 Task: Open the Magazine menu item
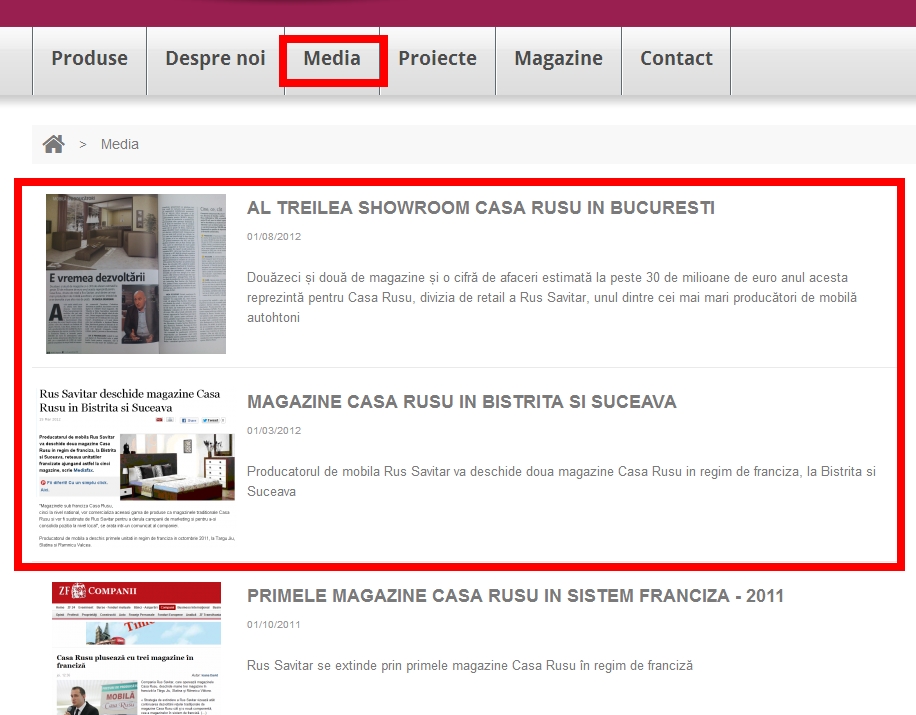click(558, 58)
